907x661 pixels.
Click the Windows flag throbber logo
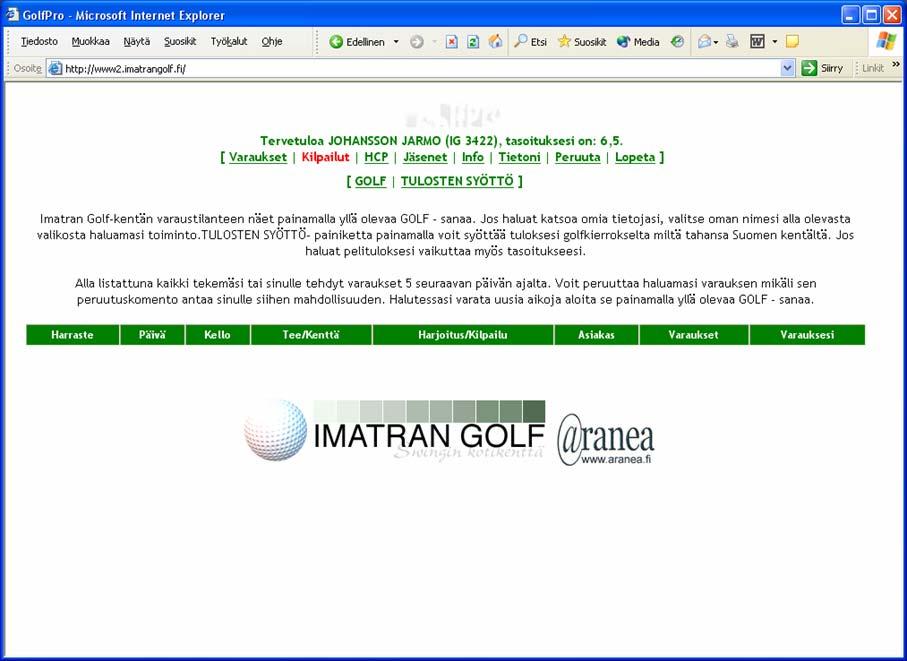point(885,42)
